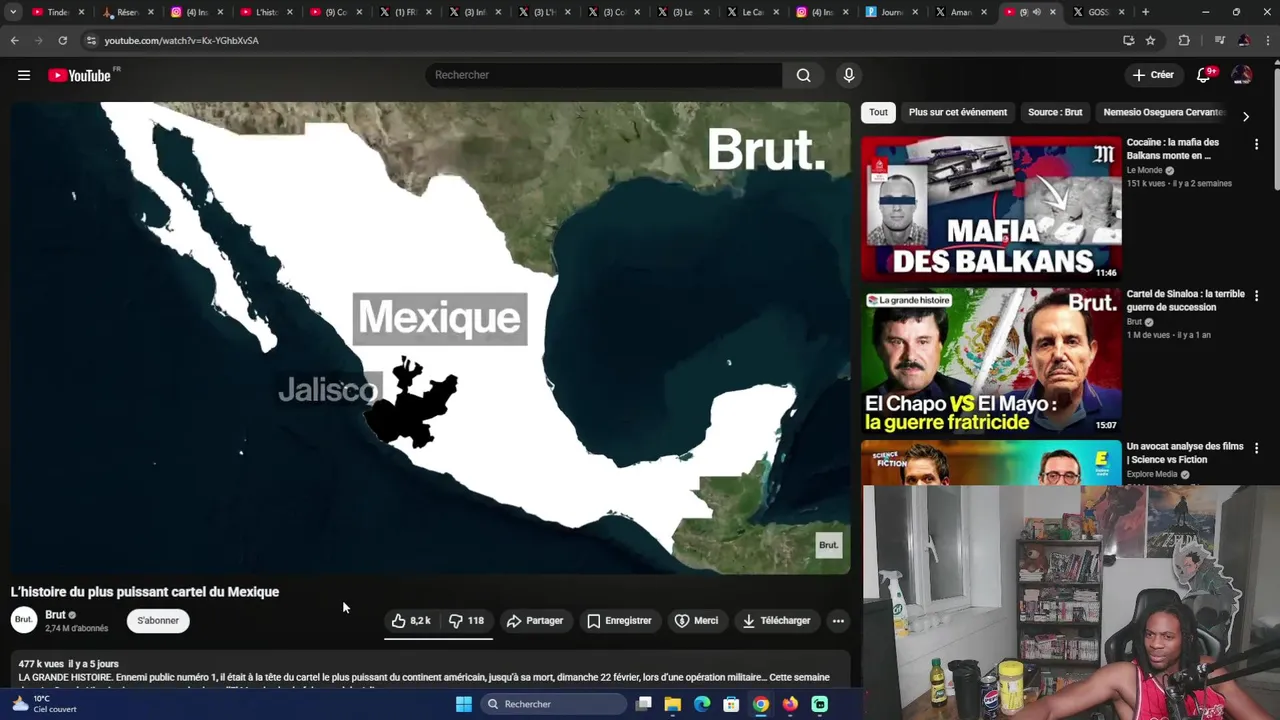Select the Tout filter chip
Screen dimensions: 1280x720
click(x=878, y=112)
